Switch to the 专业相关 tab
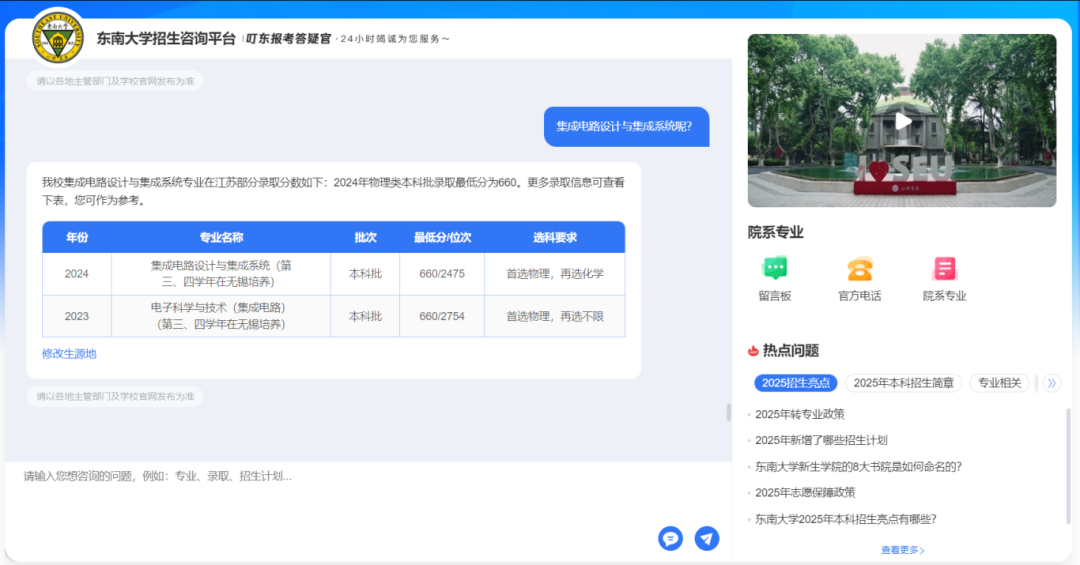The image size is (1080, 565). (x=999, y=383)
